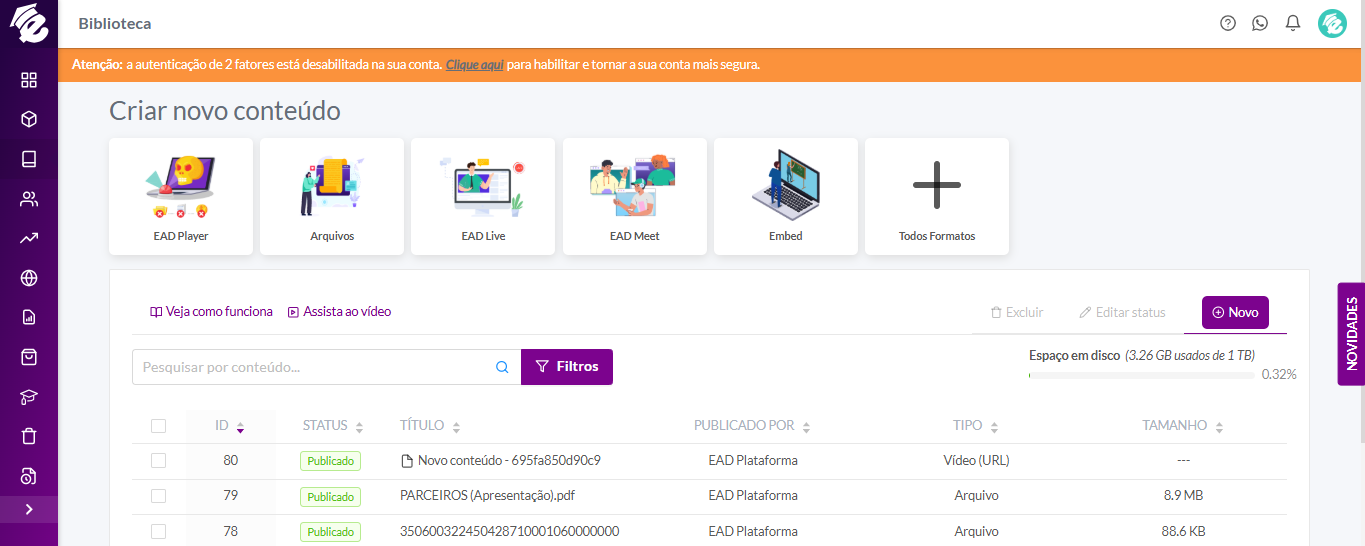Image resolution: width=1365 pixels, height=546 pixels.
Task: Open the dashboard grid icon in sidebar
Action: [x=29, y=80]
